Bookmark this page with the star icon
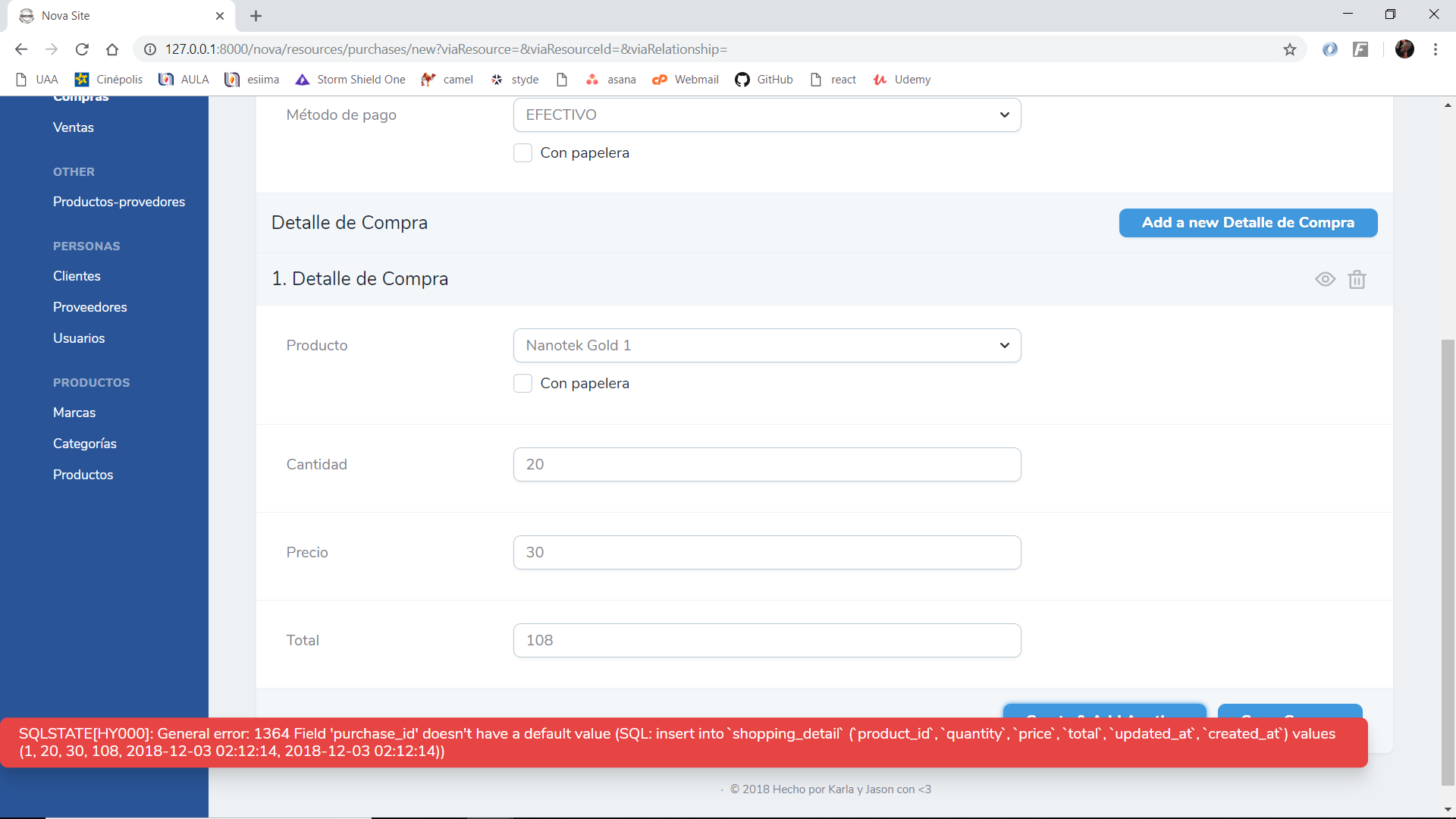The width and height of the screenshot is (1456, 819). (x=1290, y=49)
